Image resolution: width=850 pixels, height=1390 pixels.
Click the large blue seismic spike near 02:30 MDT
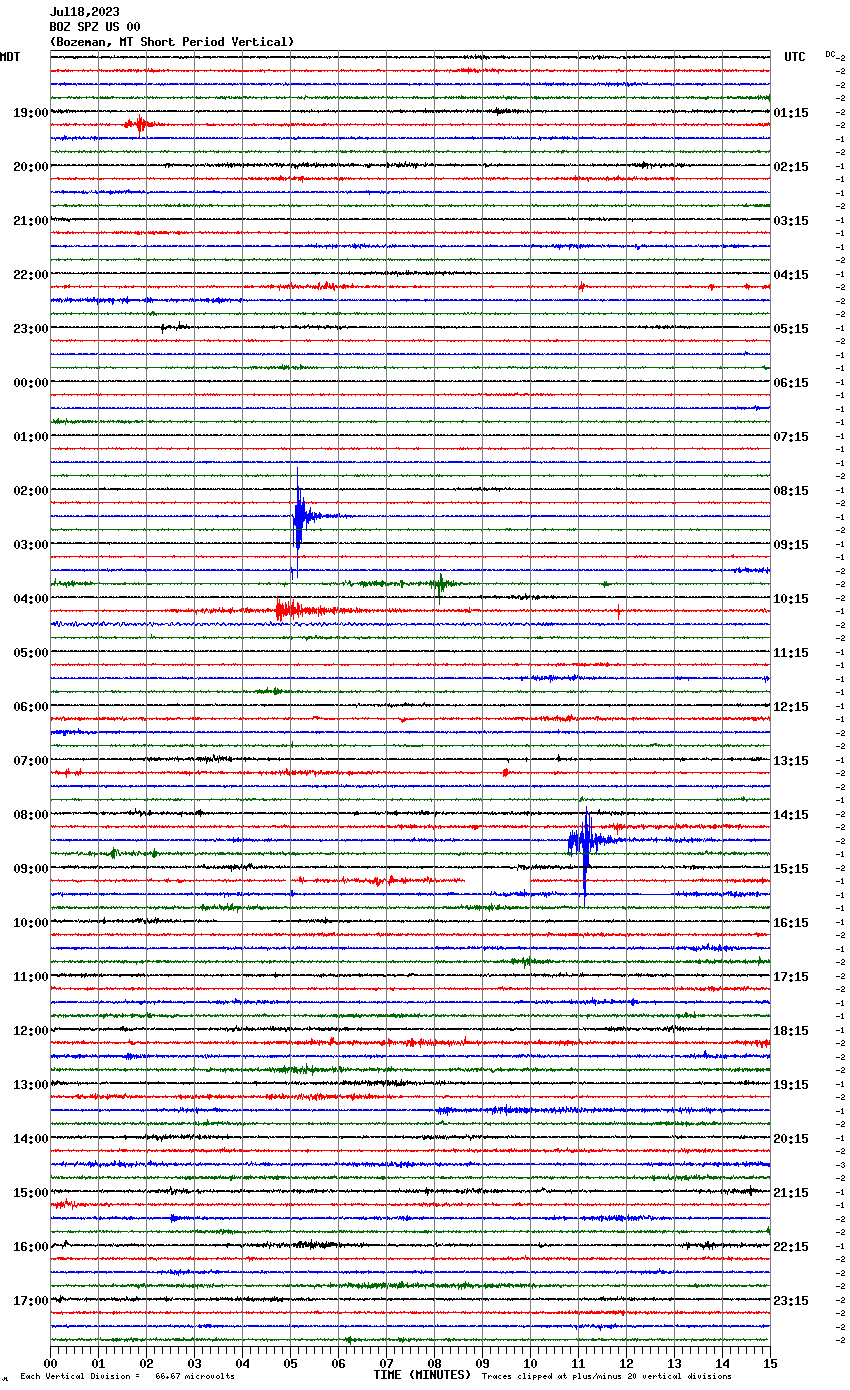[x=298, y=516]
